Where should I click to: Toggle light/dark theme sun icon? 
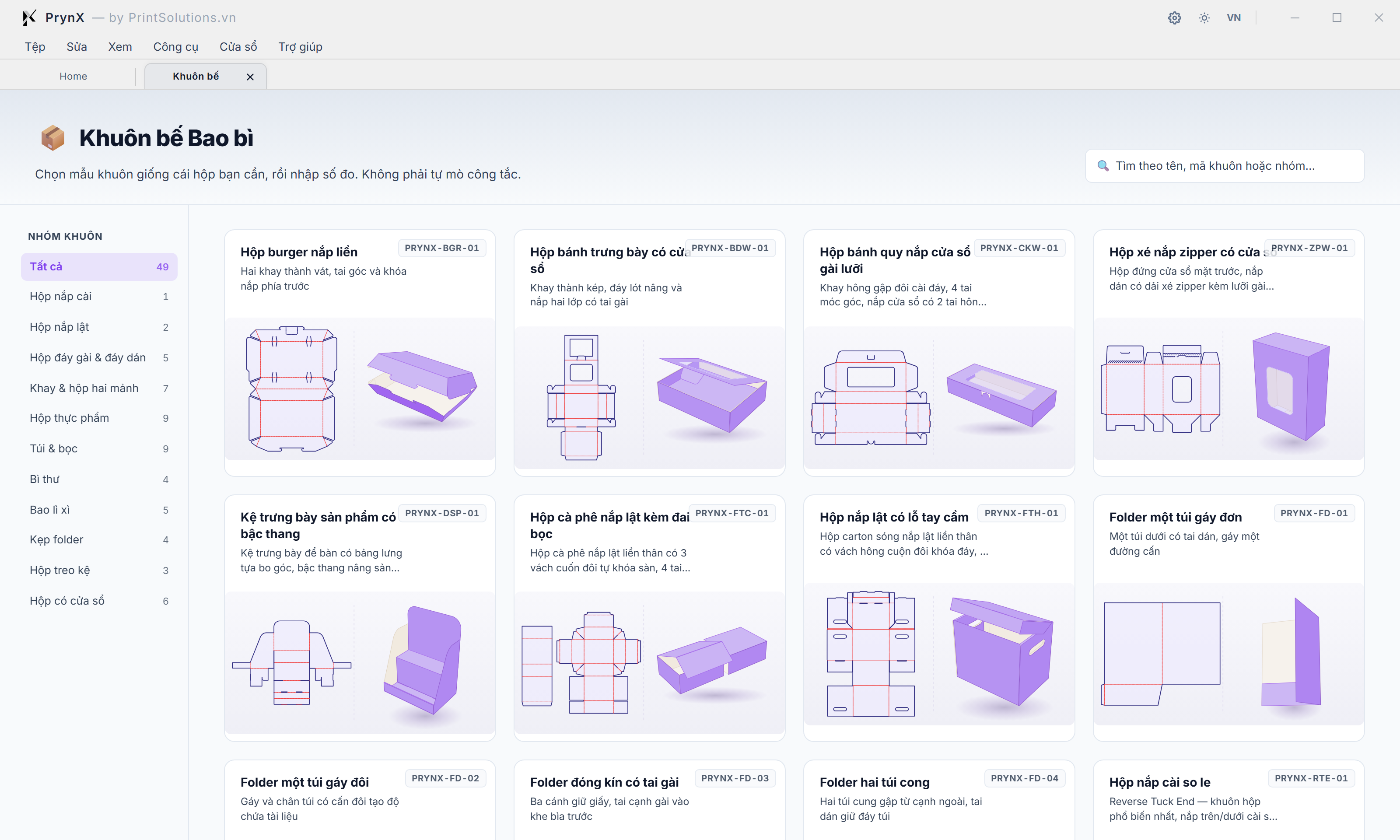[1204, 17]
